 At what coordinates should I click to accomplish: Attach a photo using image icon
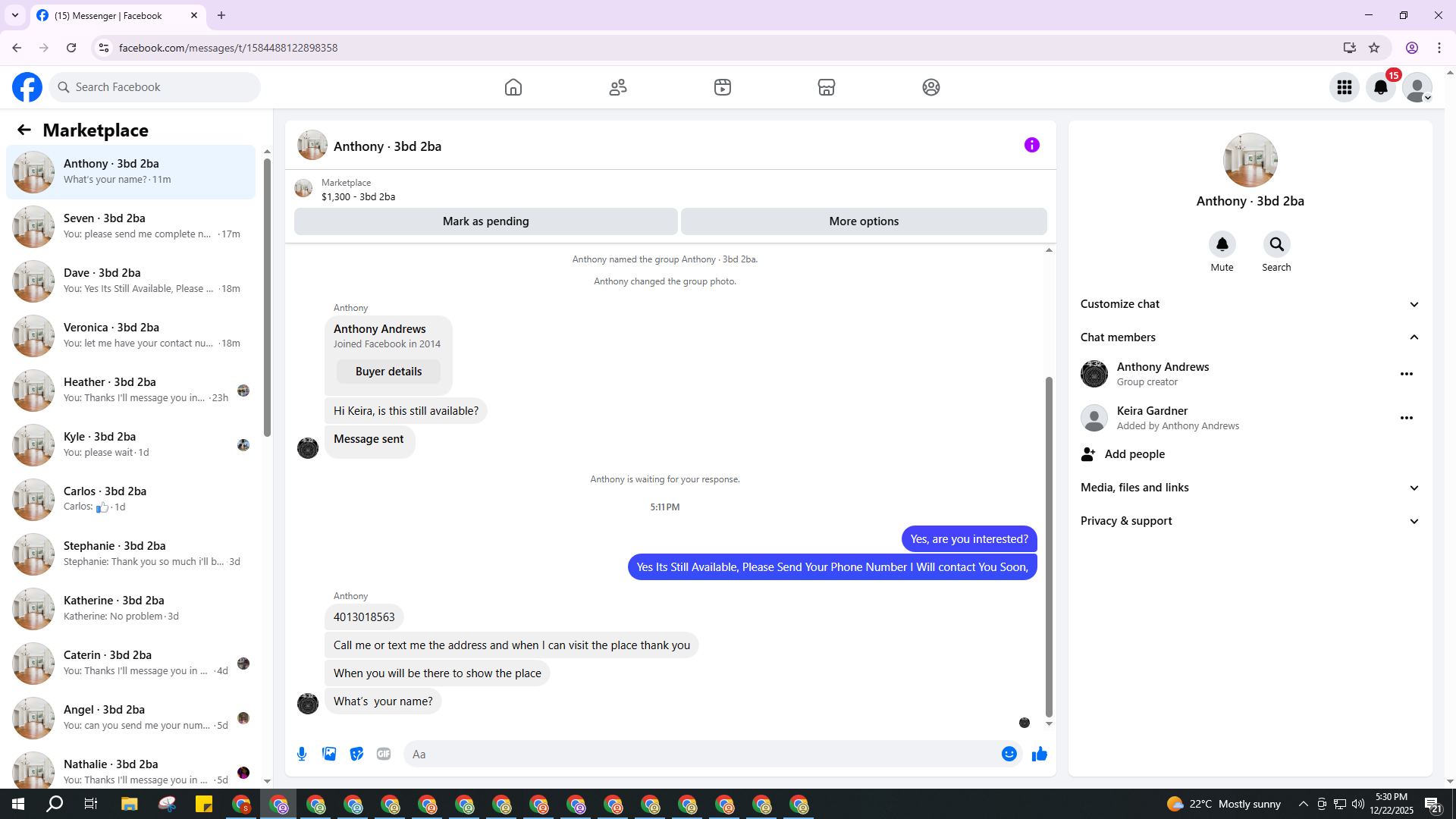(329, 754)
